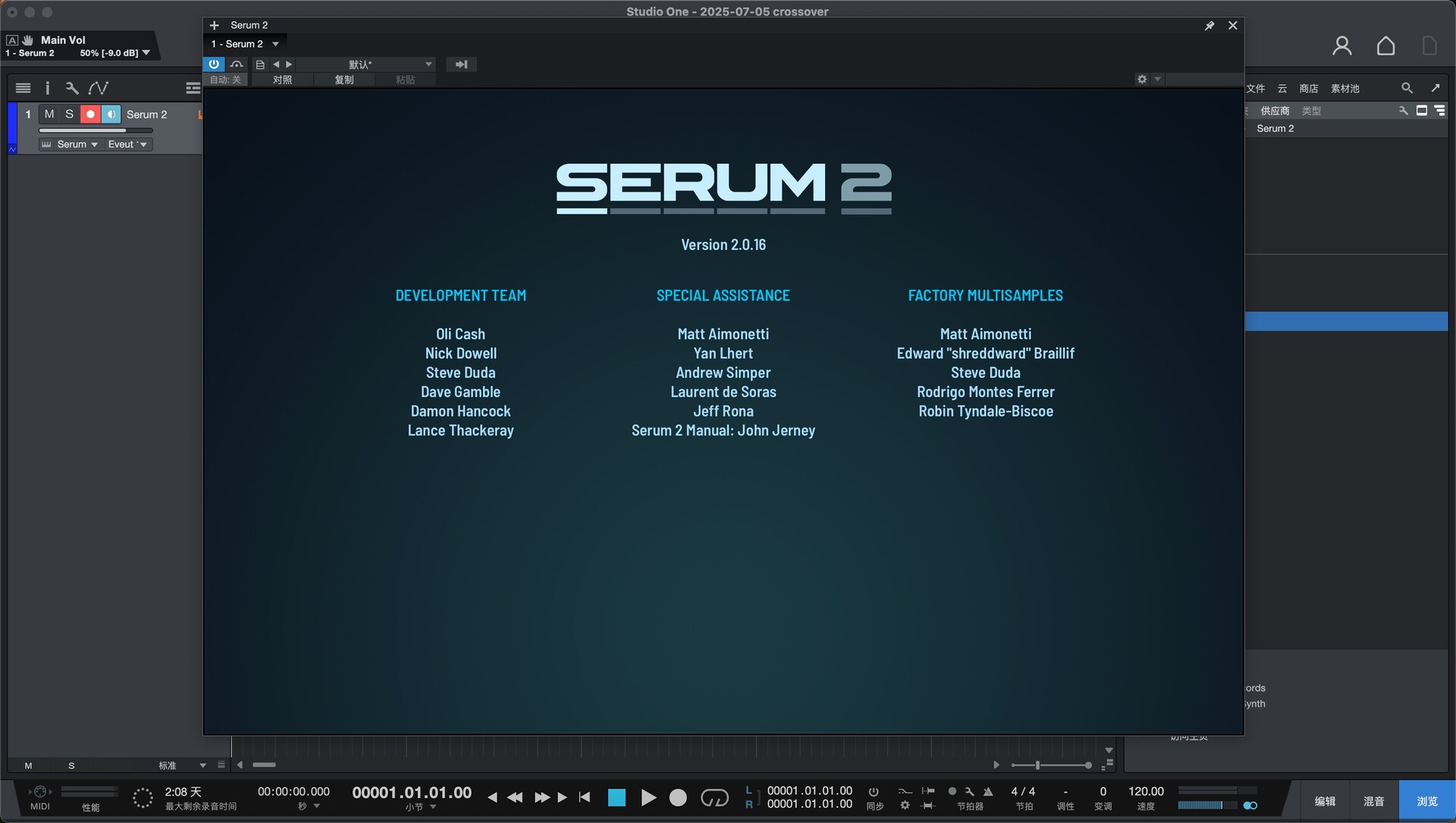The height and width of the screenshot is (823, 1456).
Task: Click the Stop button in transport
Action: click(617, 797)
